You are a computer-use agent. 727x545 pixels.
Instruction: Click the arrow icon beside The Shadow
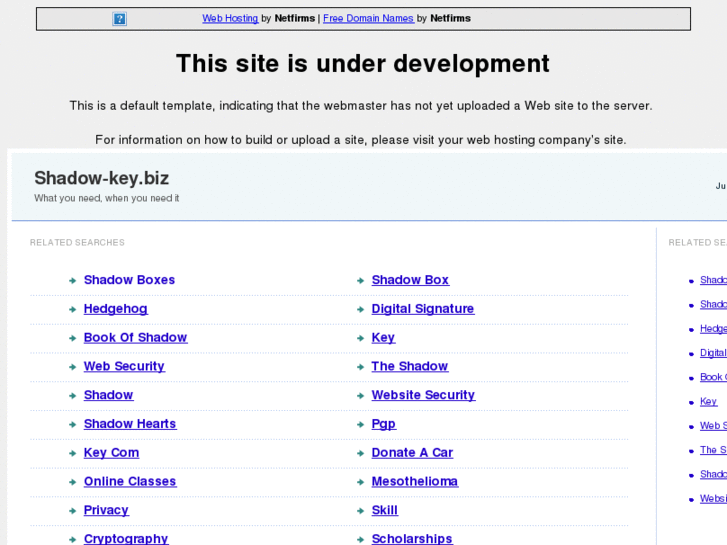[360, 366]
